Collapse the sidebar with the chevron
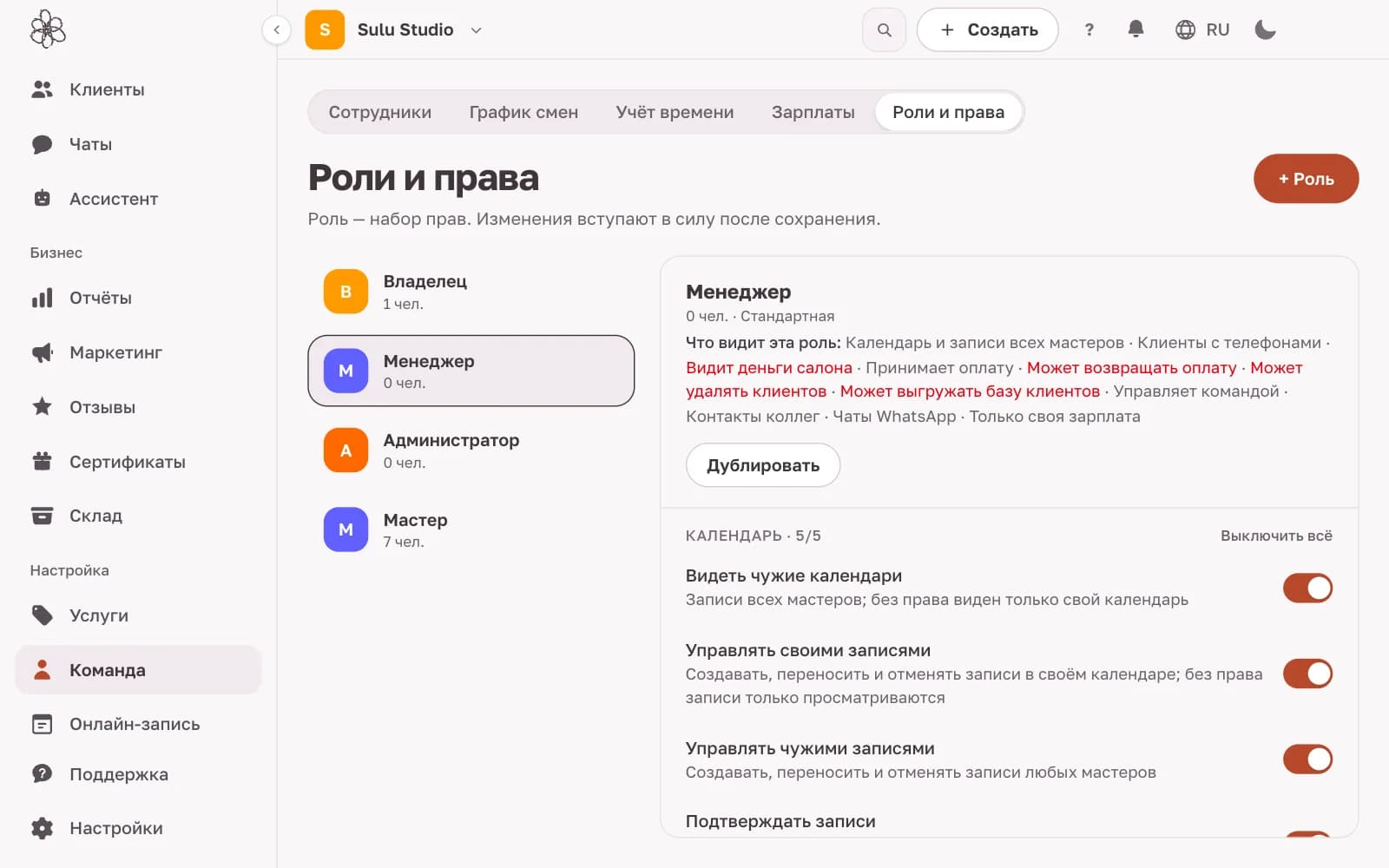 276,30
